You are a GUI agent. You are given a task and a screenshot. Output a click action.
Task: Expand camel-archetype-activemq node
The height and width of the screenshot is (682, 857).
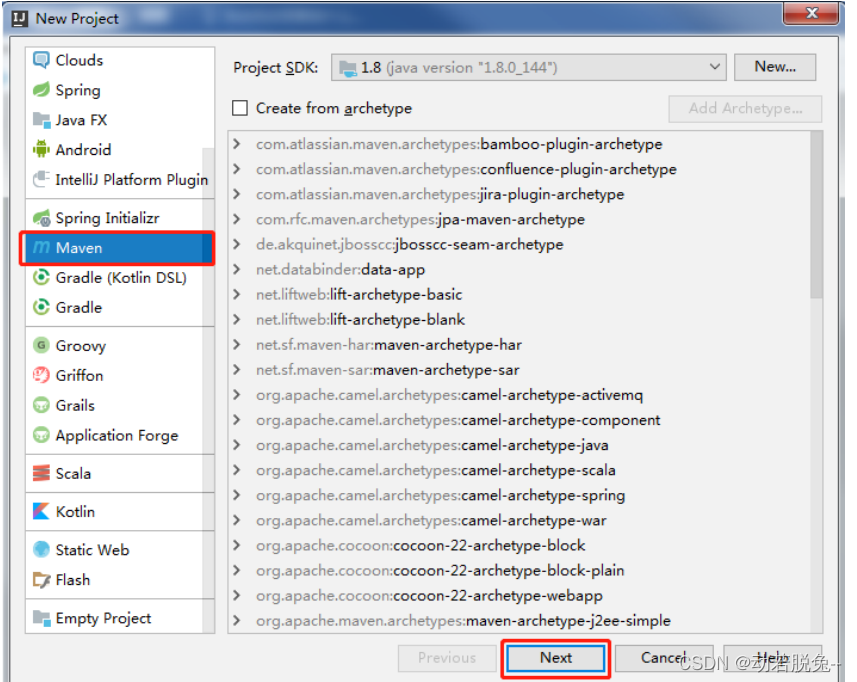(x=237, y=395)
